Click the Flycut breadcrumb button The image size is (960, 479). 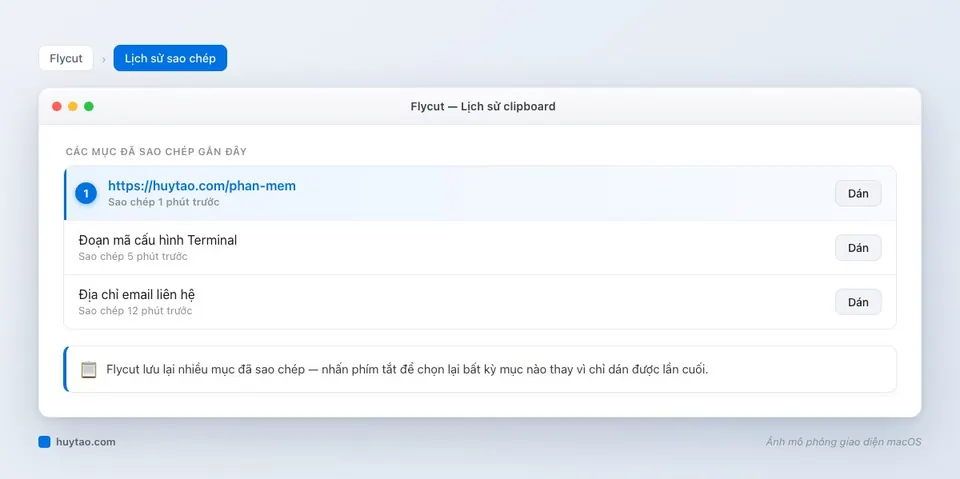click(x=66, y=58)
